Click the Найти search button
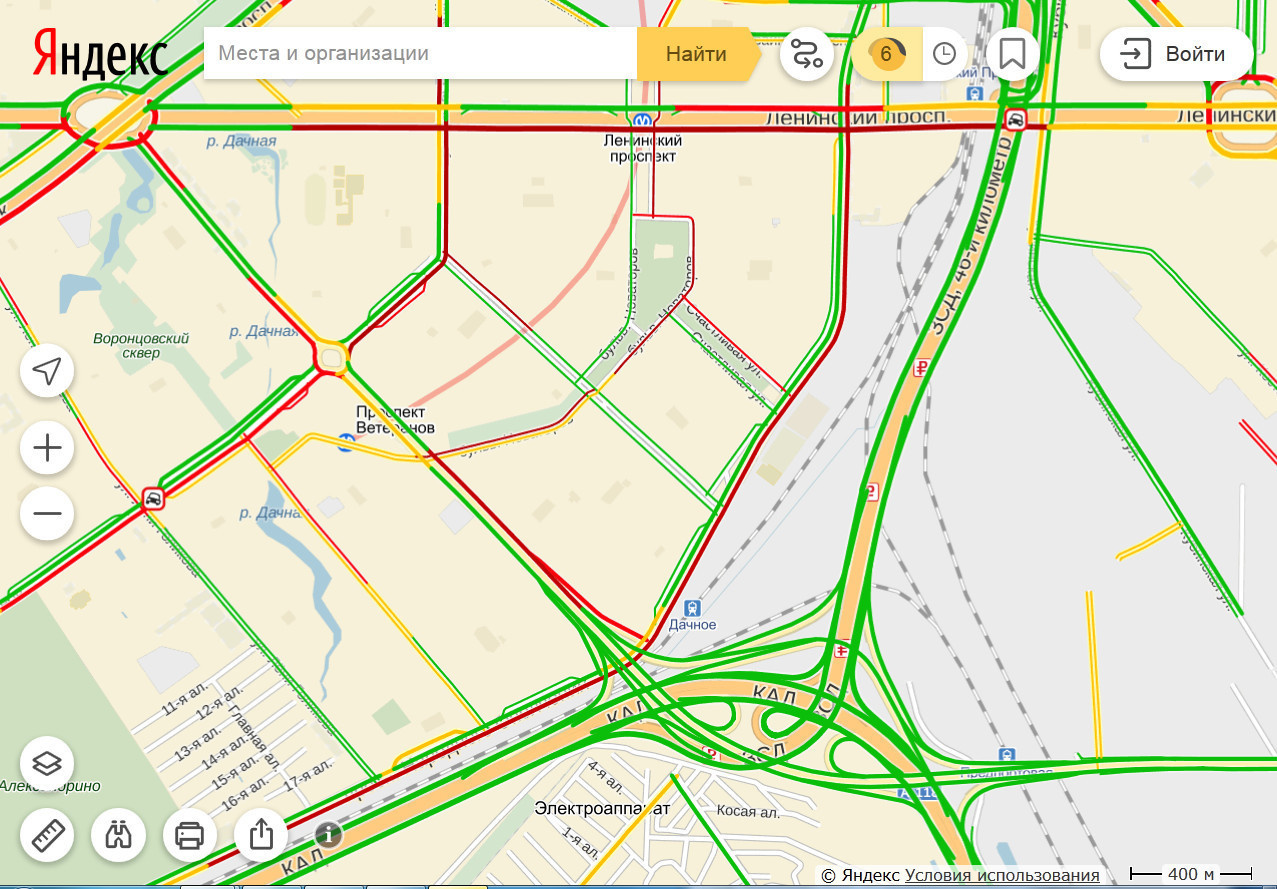This screenshot has height=889, width=1277. 697,54
